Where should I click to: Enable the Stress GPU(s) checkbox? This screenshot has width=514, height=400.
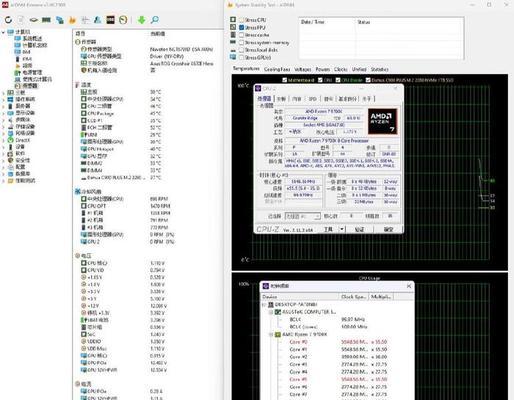(242, 57)
